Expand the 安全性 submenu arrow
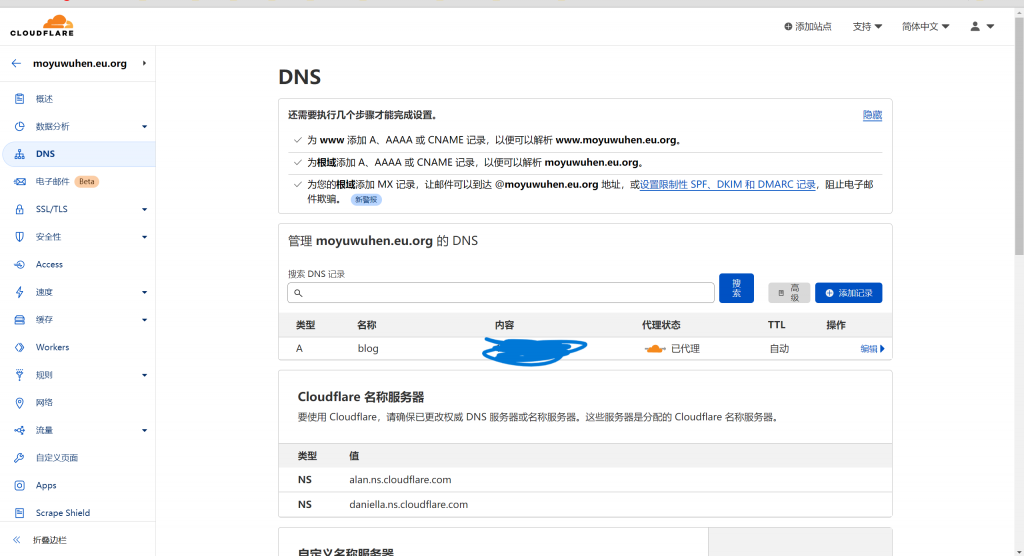This screenshot has width=1024, height=556. coord(144,237)
